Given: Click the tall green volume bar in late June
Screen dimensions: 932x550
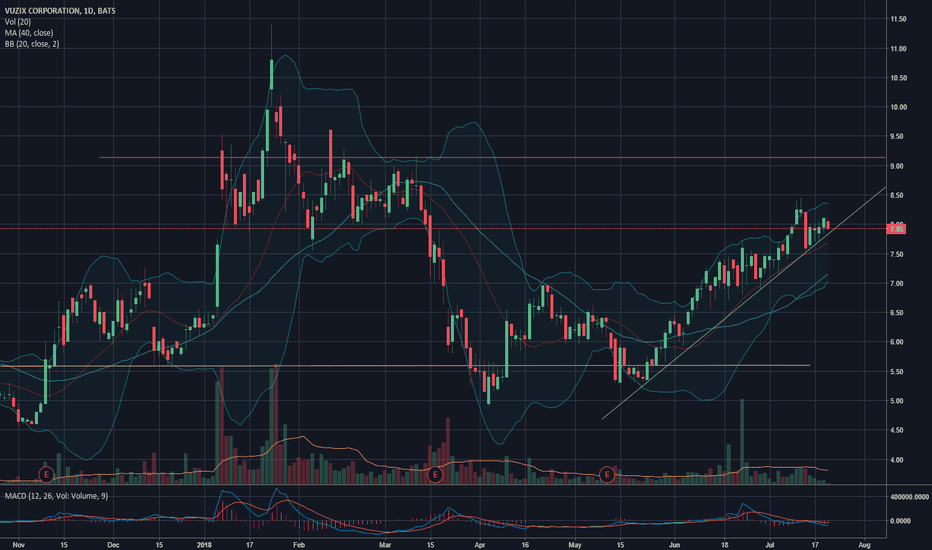Looking at the screenshot, I should tap(742, 441).
